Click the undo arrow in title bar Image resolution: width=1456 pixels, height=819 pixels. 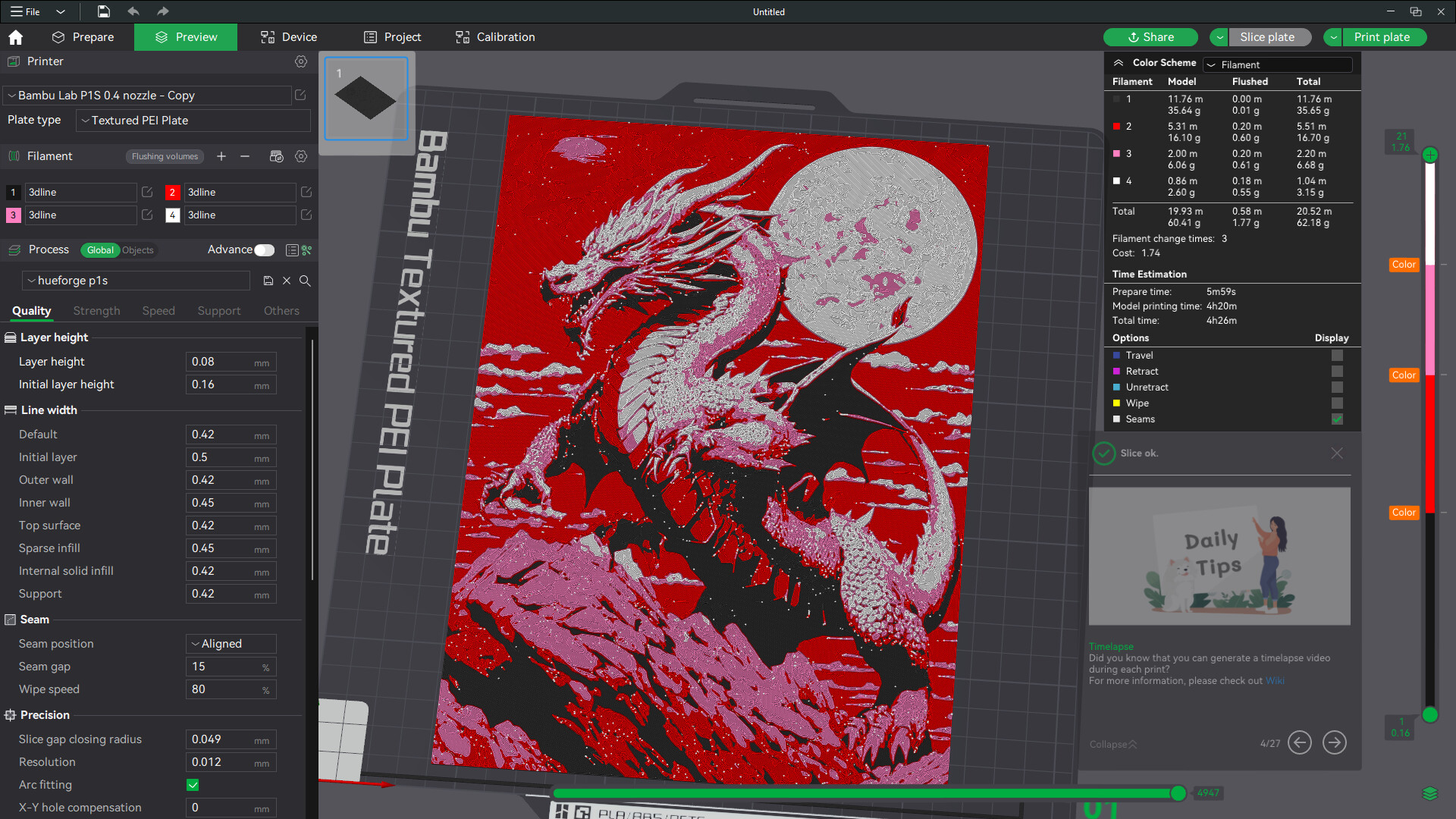click(x=133, y=11)
